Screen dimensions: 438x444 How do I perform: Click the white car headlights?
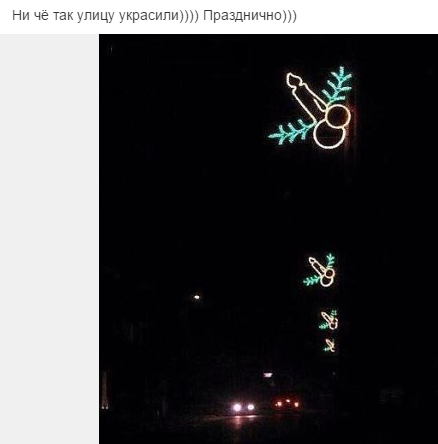point(244,407)
